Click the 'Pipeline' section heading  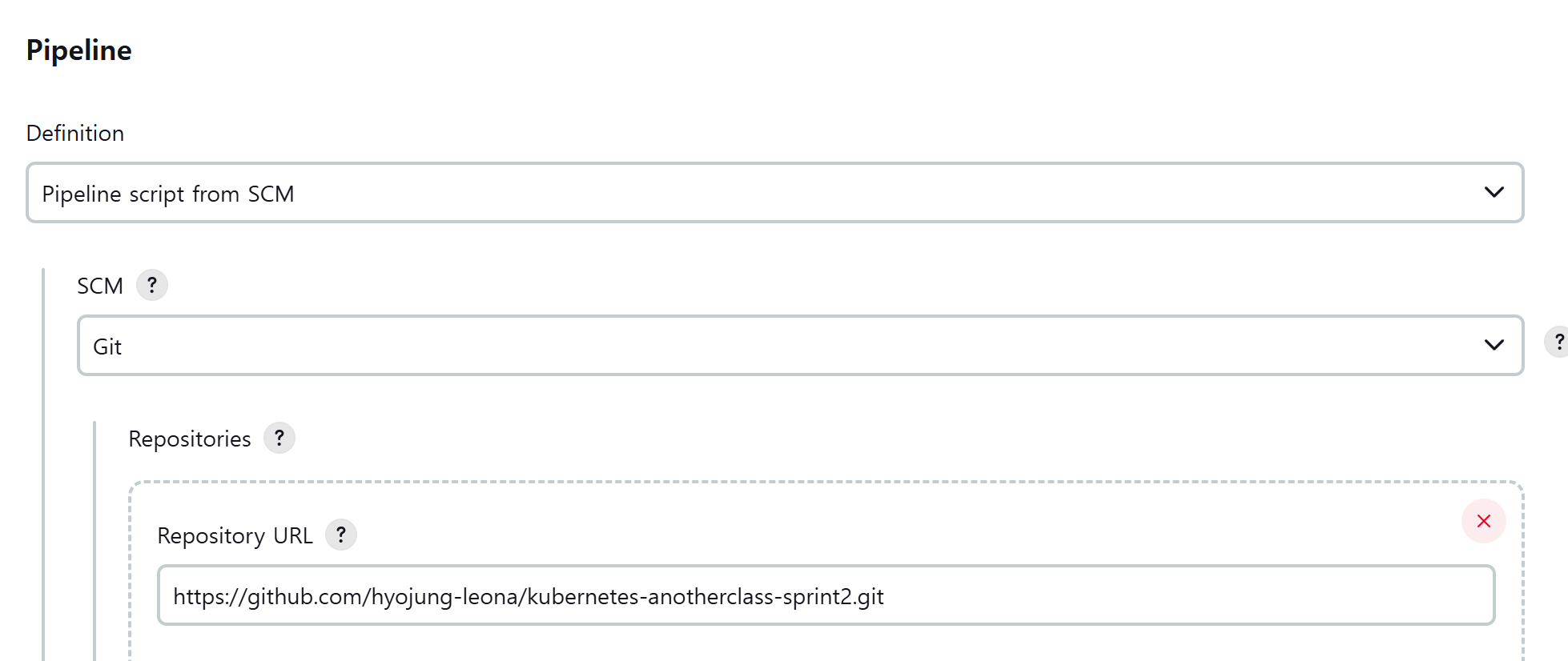(x=78, y=50)
